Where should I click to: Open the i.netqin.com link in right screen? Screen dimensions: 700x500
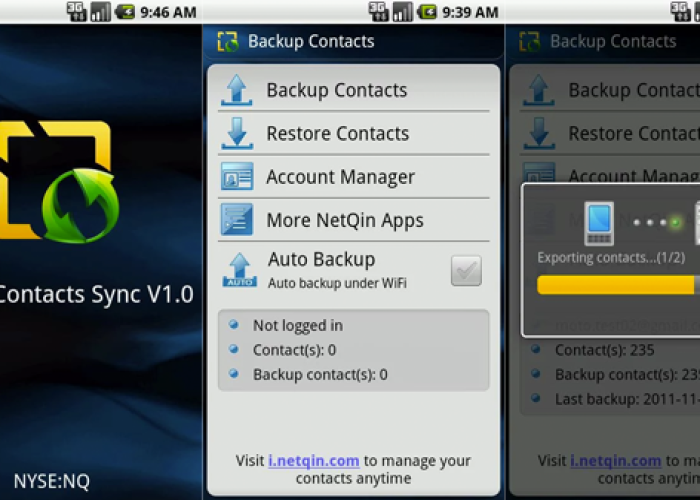[615, 461]
